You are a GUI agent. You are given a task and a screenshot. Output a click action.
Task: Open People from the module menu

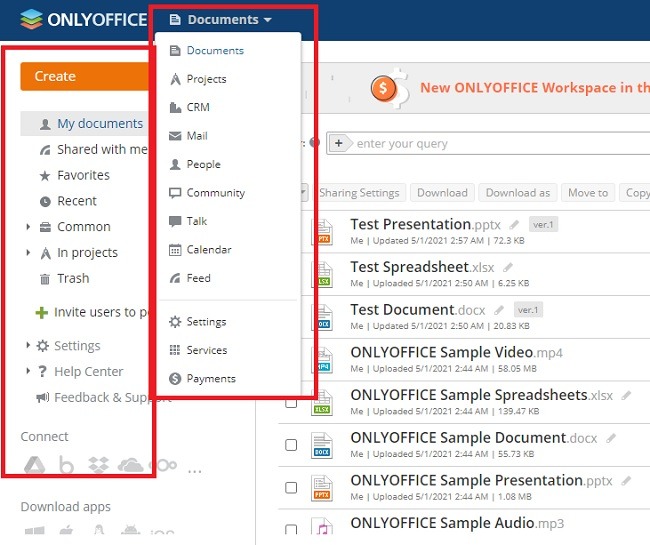click(x=204, y=164)
